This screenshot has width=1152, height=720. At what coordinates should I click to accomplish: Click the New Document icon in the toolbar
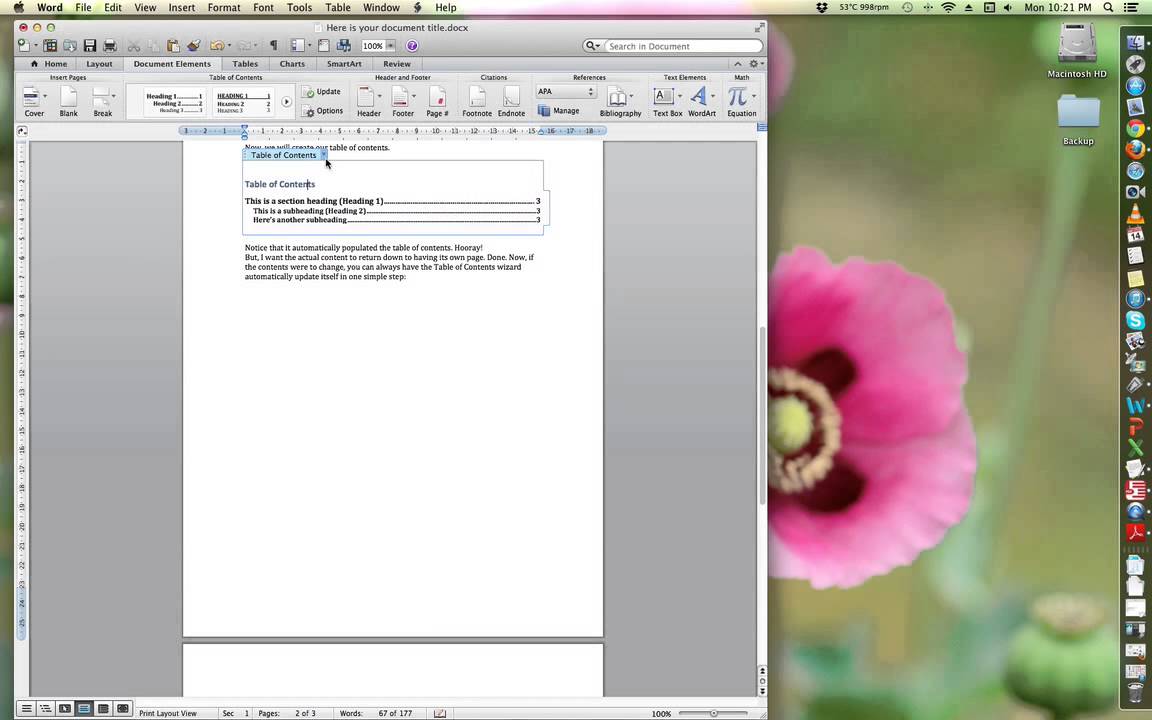(24, 46)
